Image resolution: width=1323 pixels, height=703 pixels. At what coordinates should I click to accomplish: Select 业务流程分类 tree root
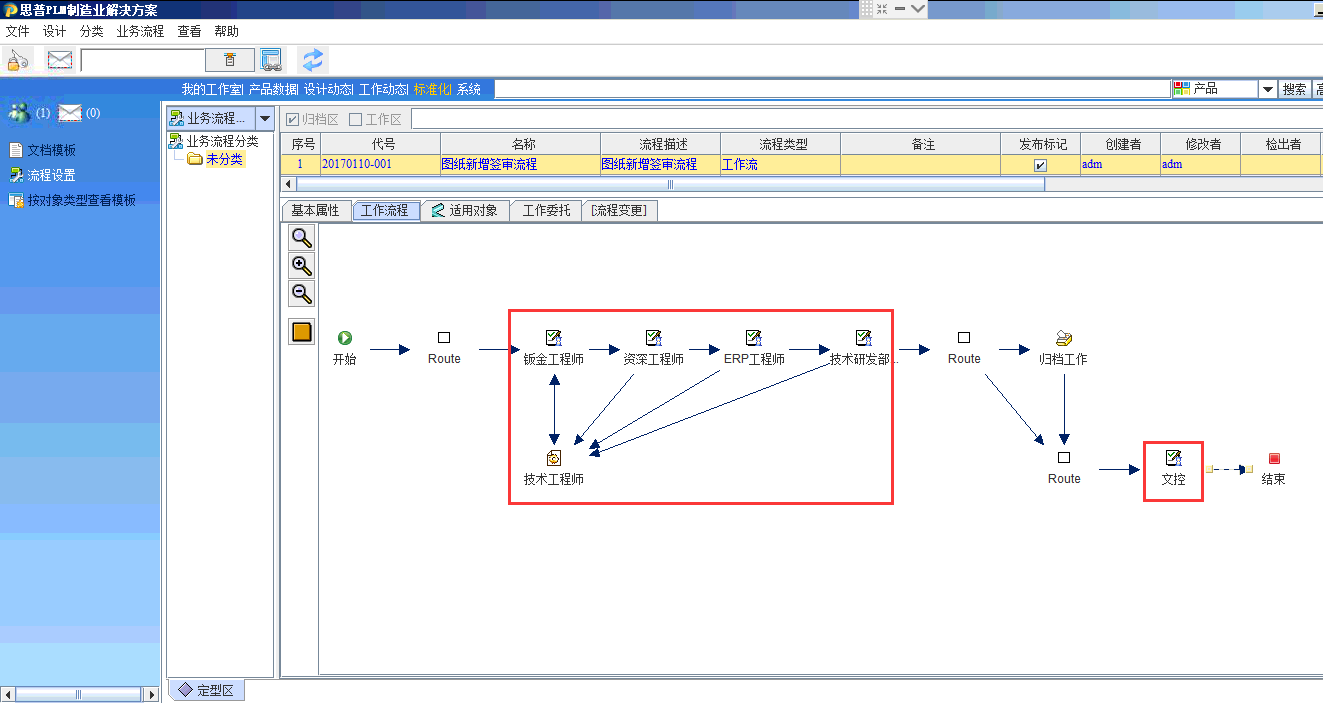tap(214, 141)
